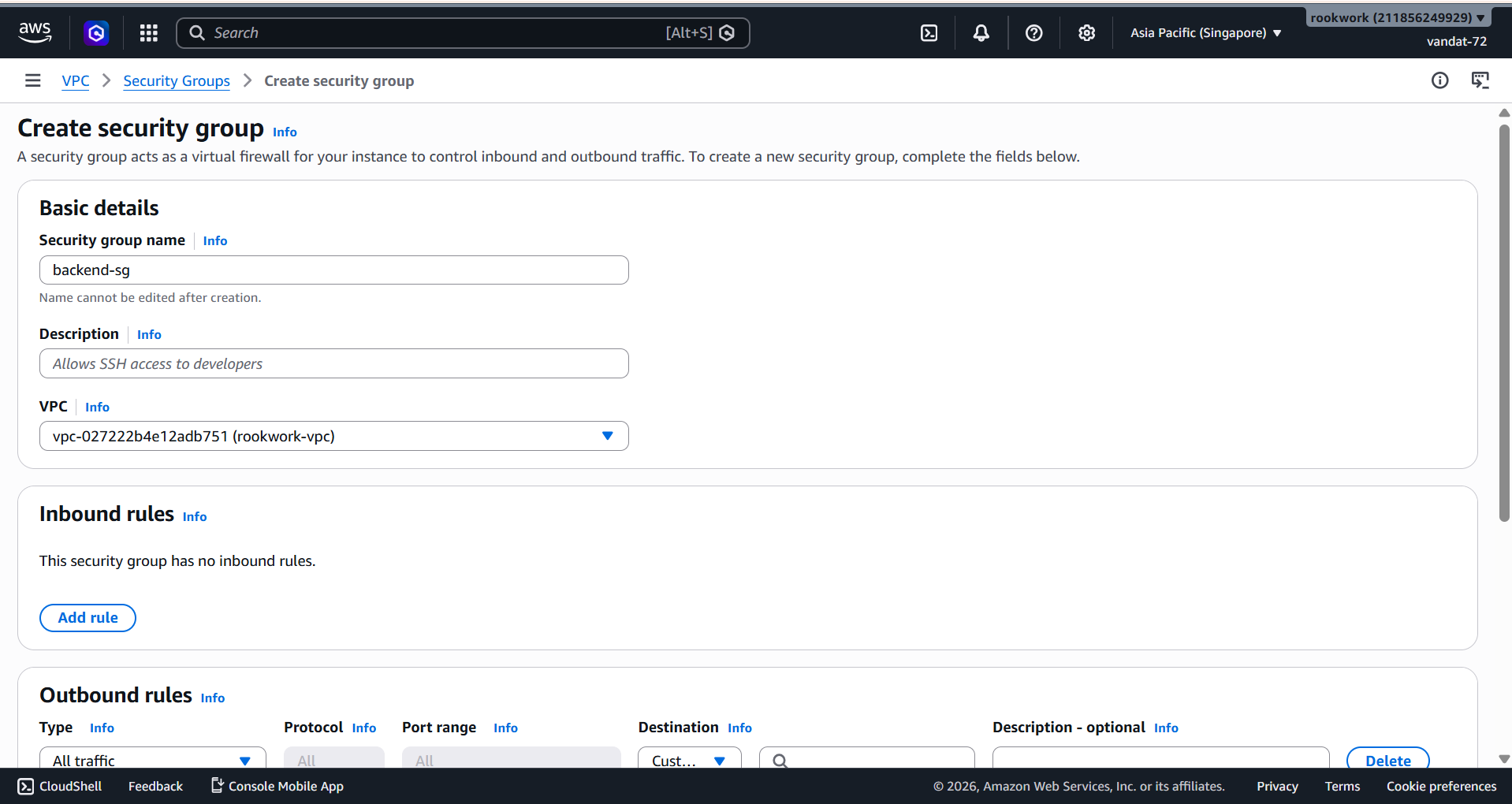This screenshot has height=804, width=1512.
Task: Delete the outbound rule
Action: tap(1387, 759)
